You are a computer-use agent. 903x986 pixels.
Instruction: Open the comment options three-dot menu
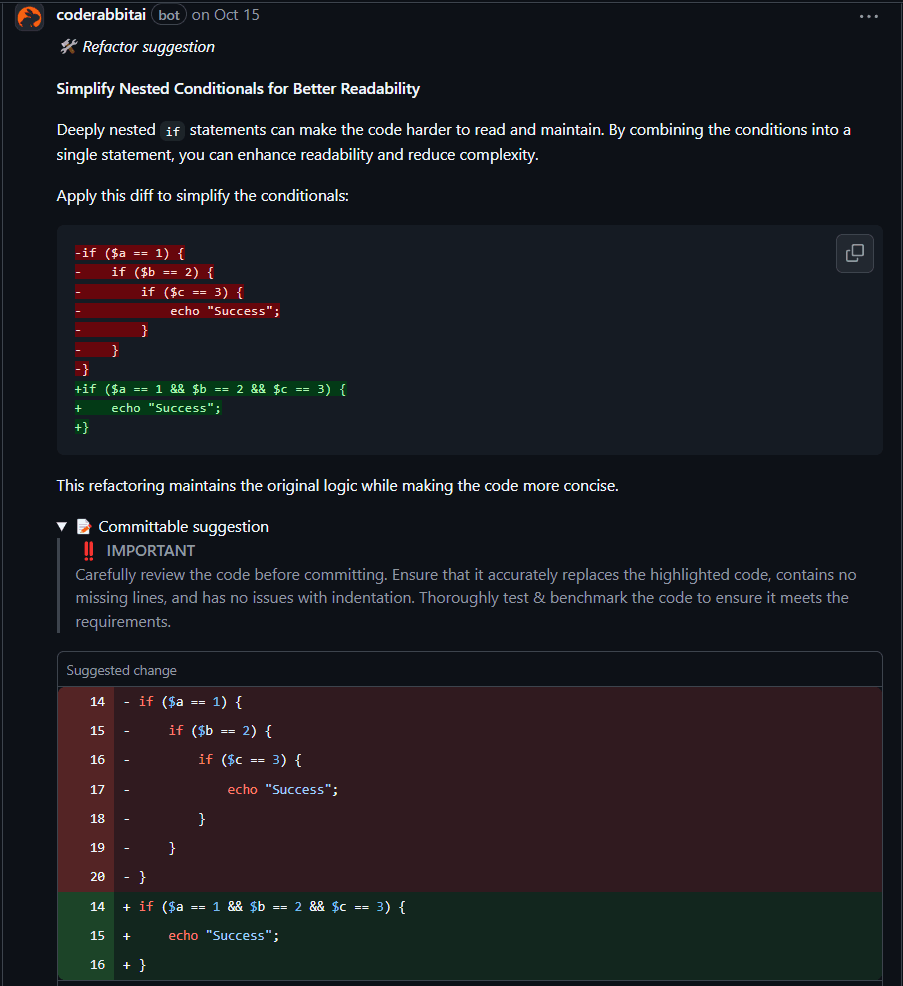869,16
